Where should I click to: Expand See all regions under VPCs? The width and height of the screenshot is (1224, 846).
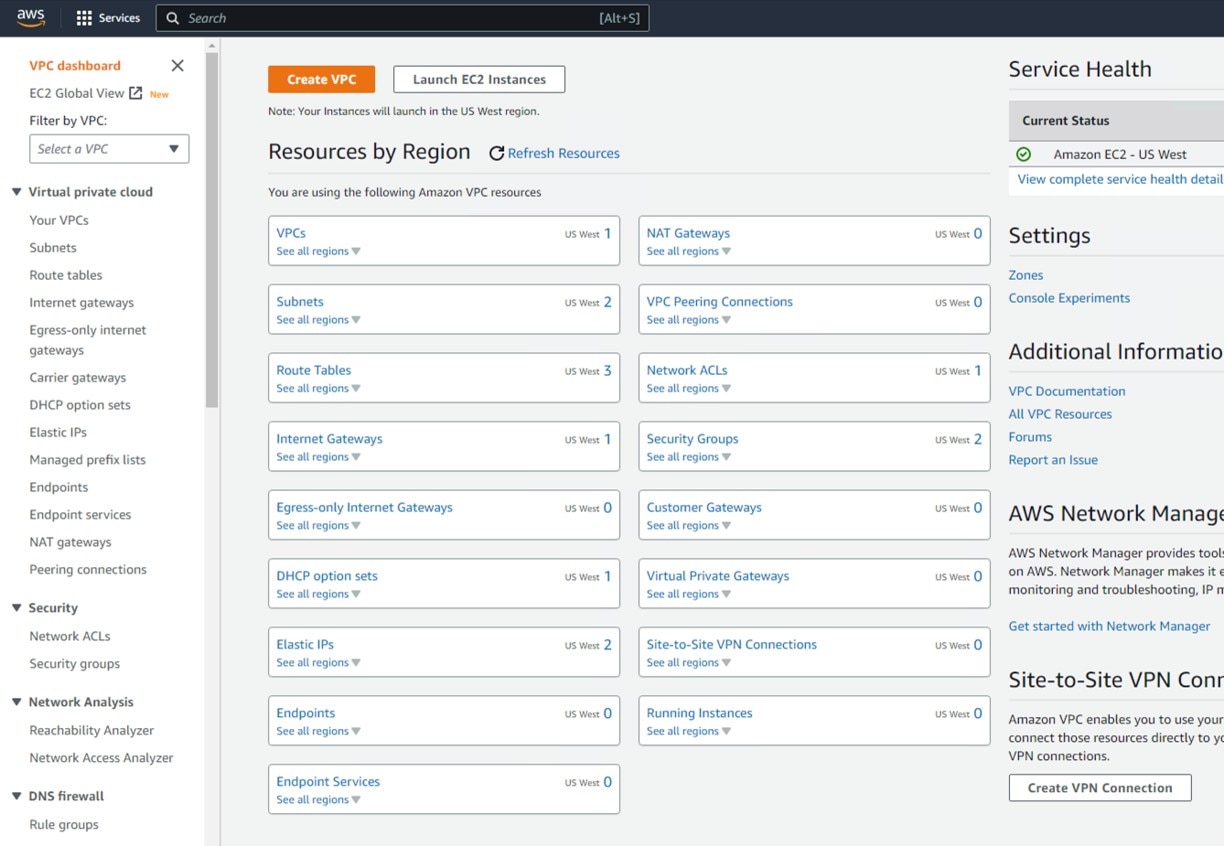[x=318, y=251]
